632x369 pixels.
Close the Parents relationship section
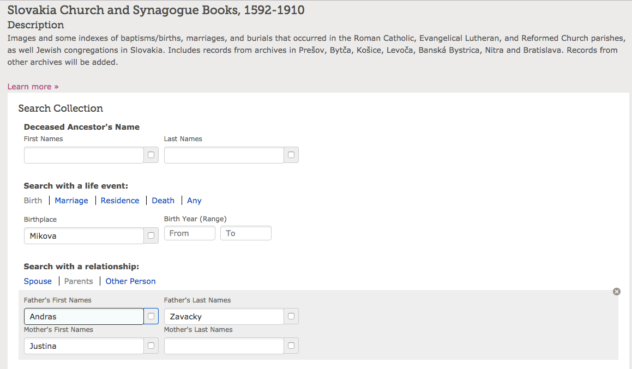(616, 292)
